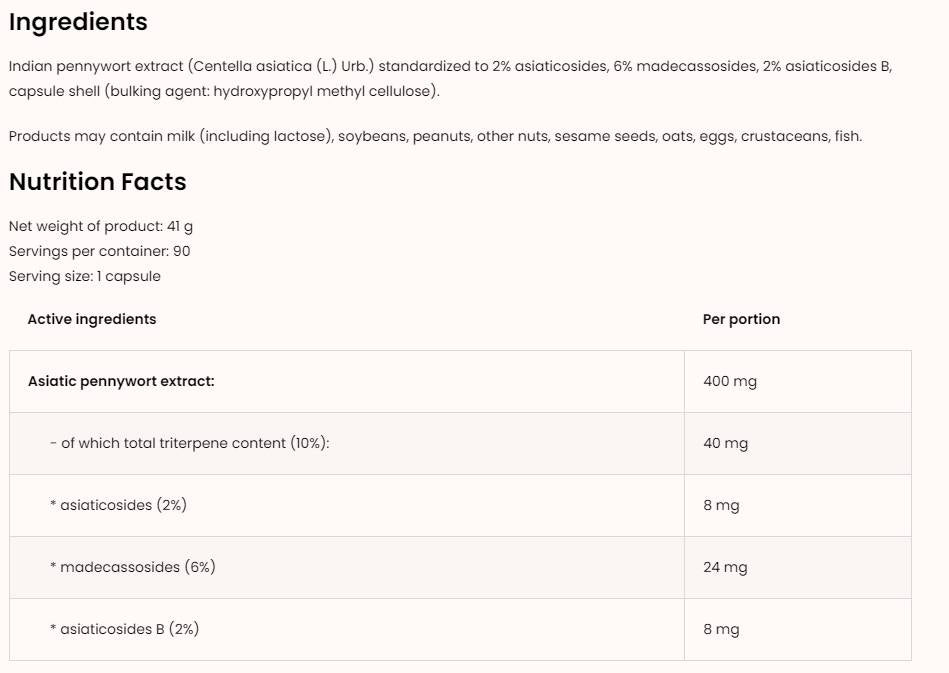Image resolution: width=949 pixels, height=673 pixels.
Task: Select the madecassosides (6%) row label
Action: 133,567
